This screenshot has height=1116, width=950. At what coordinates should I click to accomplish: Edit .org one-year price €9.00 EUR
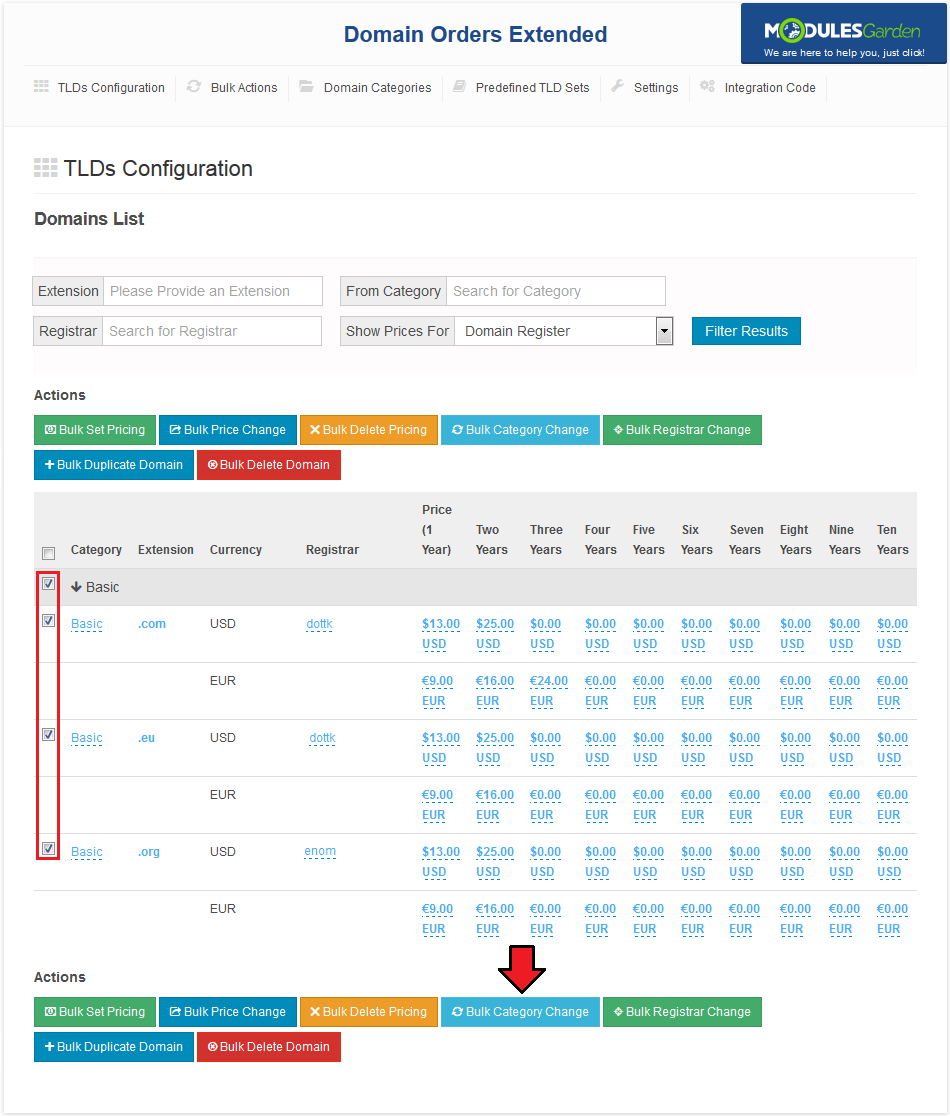click(x=437, y=919)
